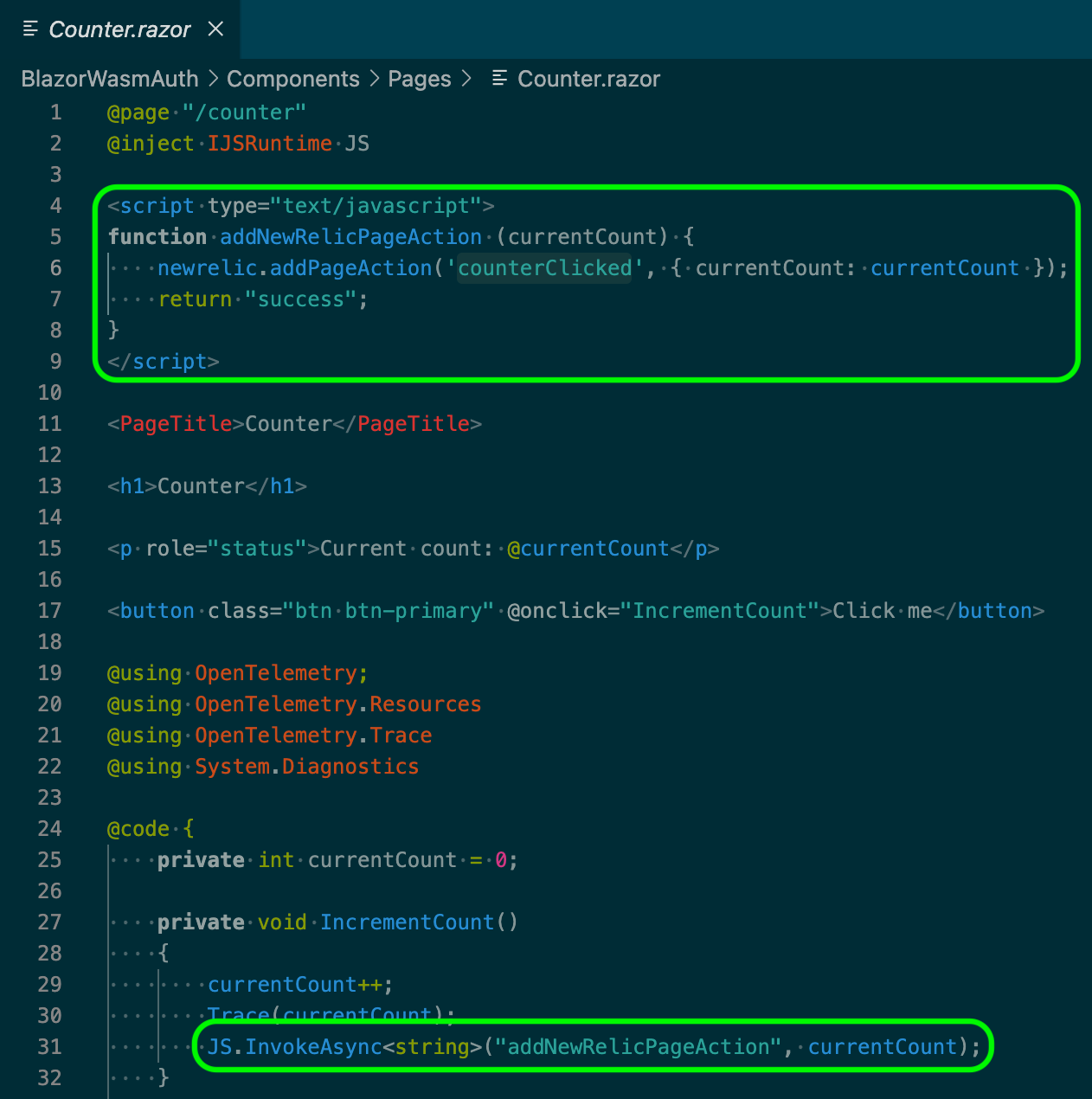Screen dimensions: 1092x1099
Task: Open the Components breadcrumb folder
Action: (x=292, y=79)
